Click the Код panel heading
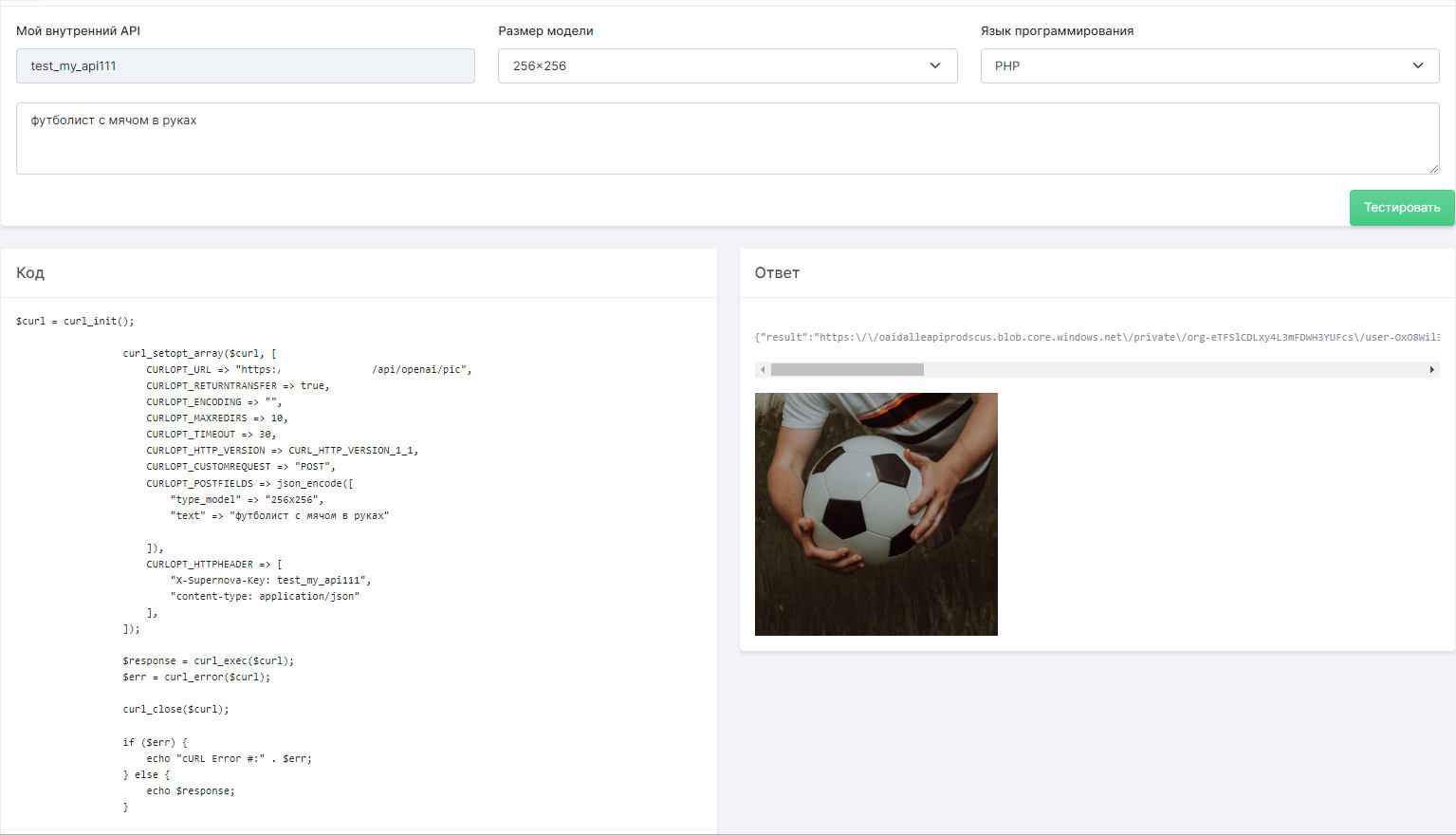This screenshot has height=836, width=1456. 30,273
